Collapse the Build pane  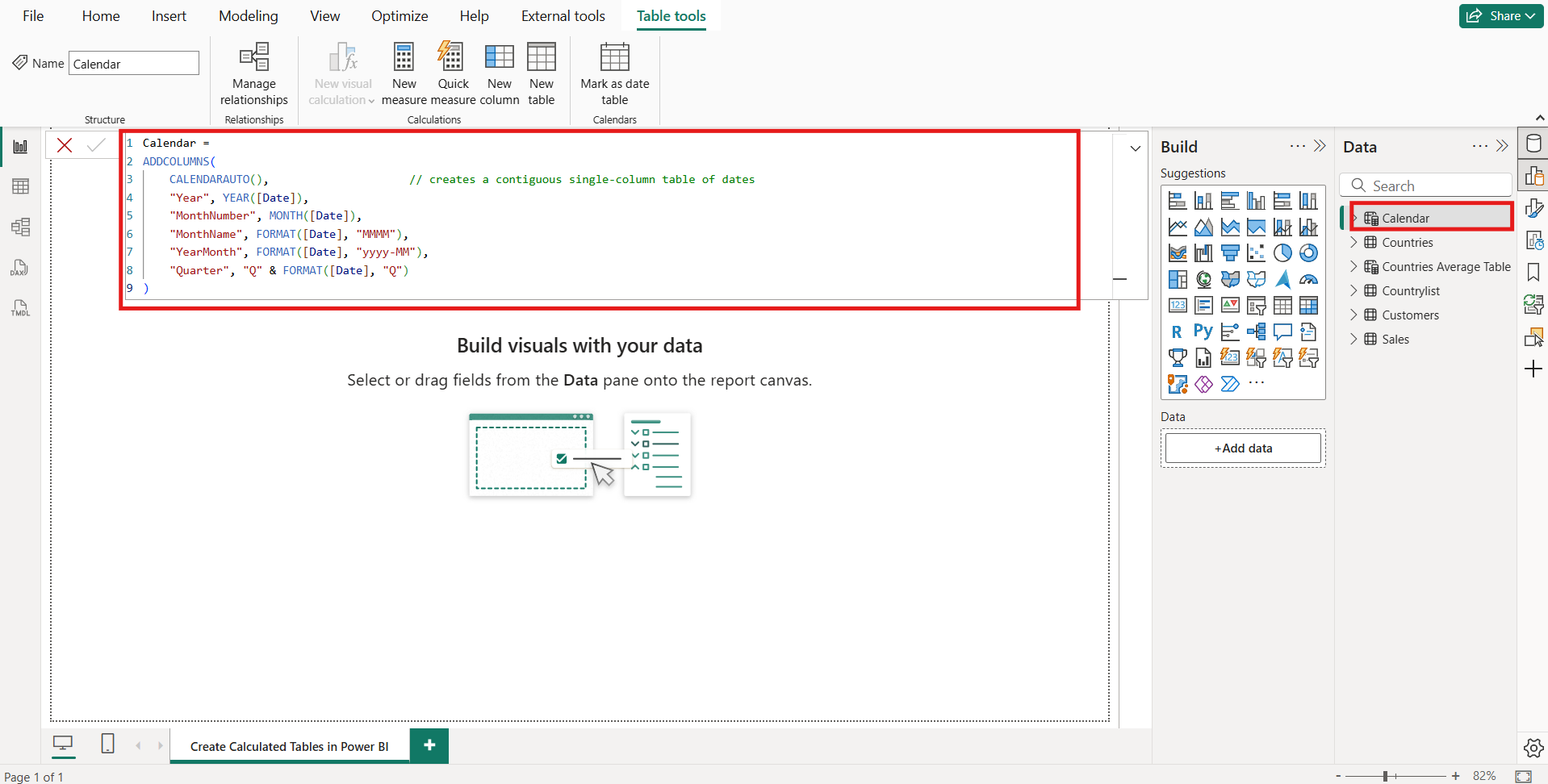click(1320, 146)
